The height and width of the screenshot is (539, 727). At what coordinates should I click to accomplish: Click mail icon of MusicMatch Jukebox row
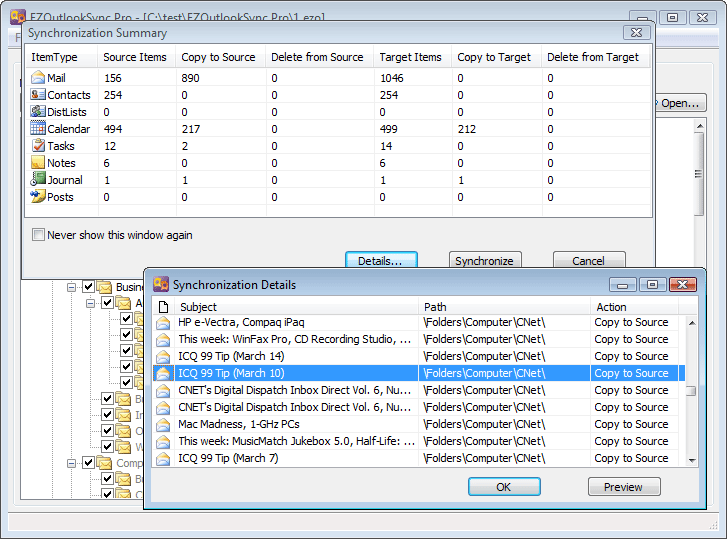tap(163, 442)
